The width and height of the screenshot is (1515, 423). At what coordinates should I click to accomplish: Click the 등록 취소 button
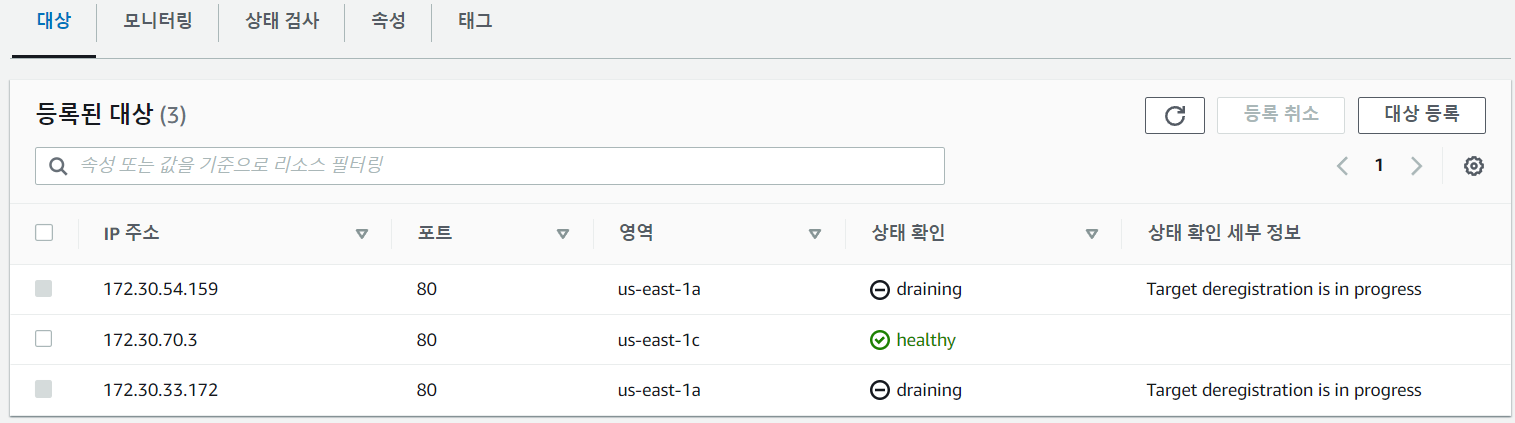(1281, 115)
